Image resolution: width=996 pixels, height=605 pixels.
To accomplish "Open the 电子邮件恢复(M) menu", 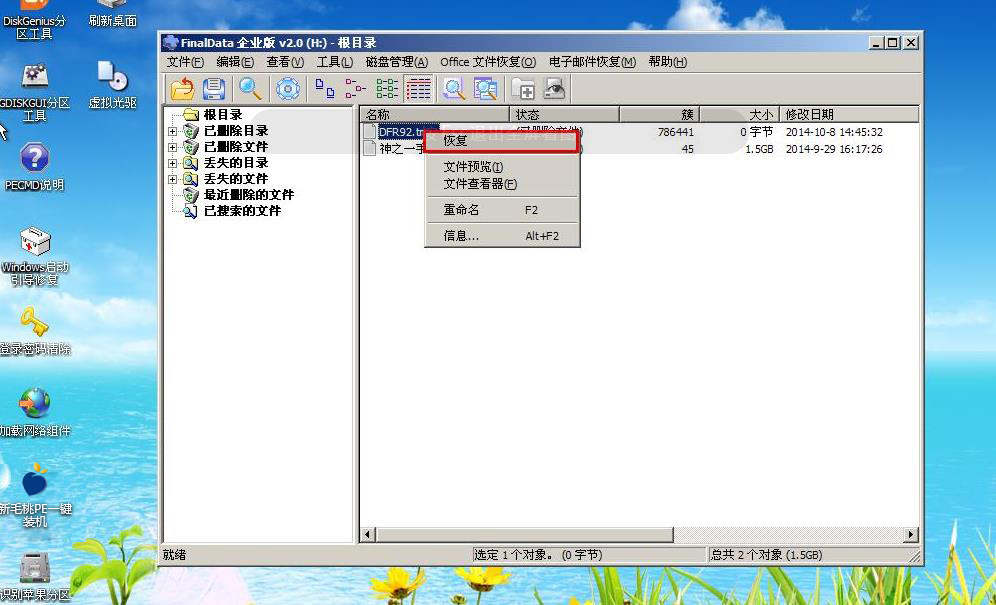I will point(592,62).
